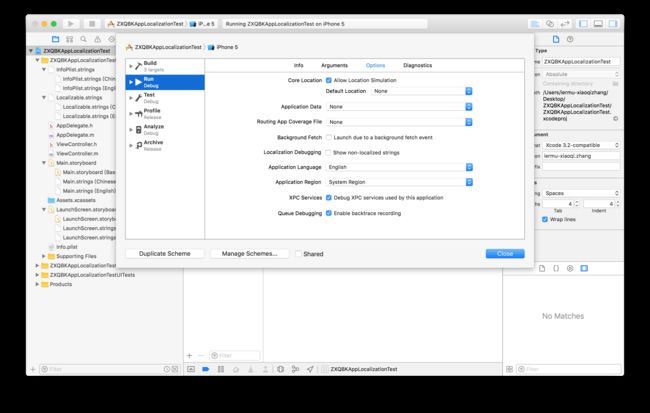This screenshot has height=413, width=650.
Task: Open Routing App Coverage File dropdown
Action: pos(399,122)
